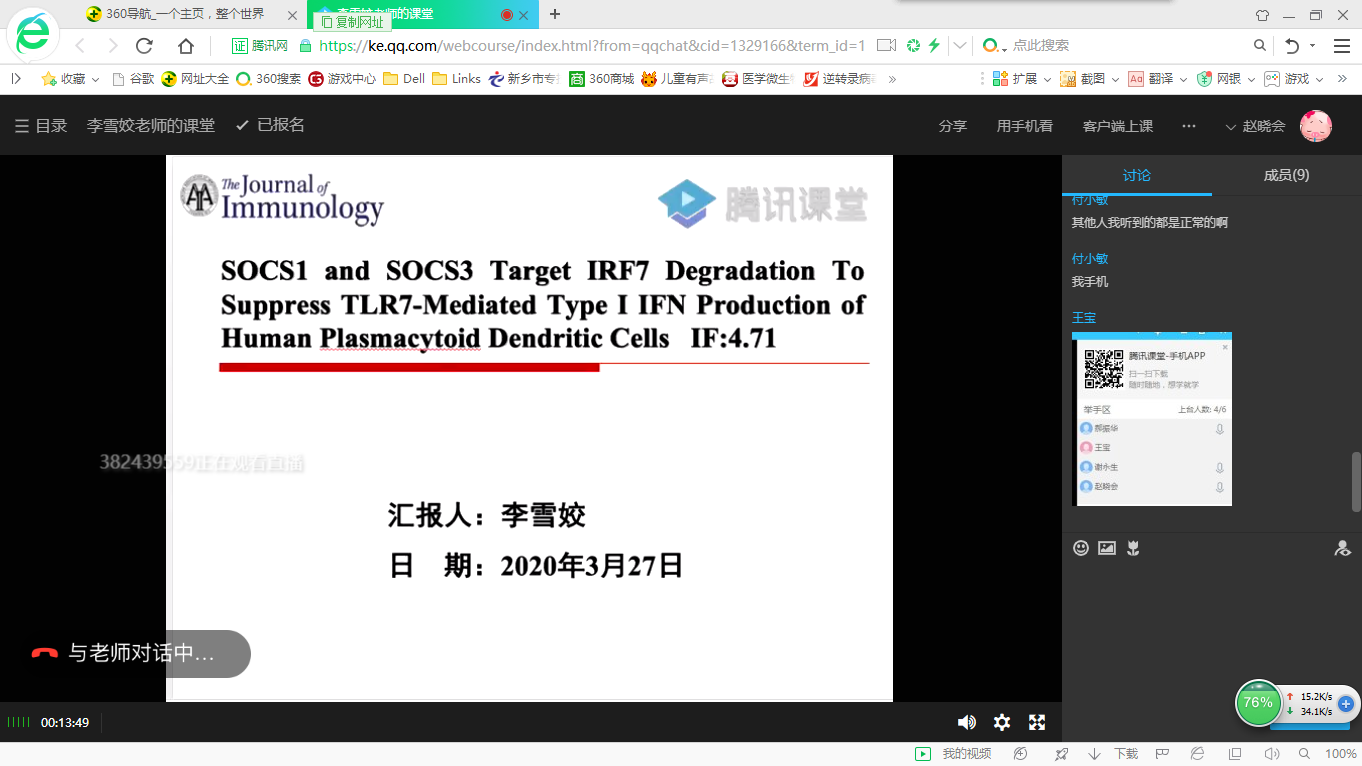Enter fullscreen mode on the video player
Screen dimensions: 1362x766
pyautogui.click(x=1037, y=722)
